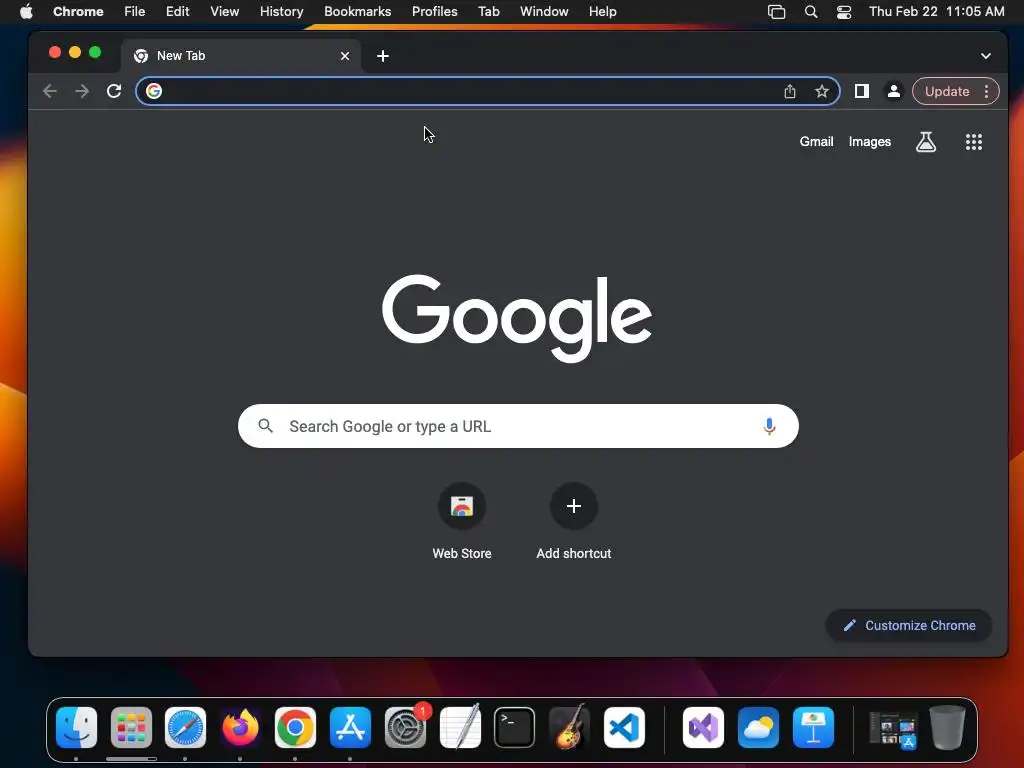Click the browser back arrow
This screenshot has width=1024, height=768.
pos(50,91)
